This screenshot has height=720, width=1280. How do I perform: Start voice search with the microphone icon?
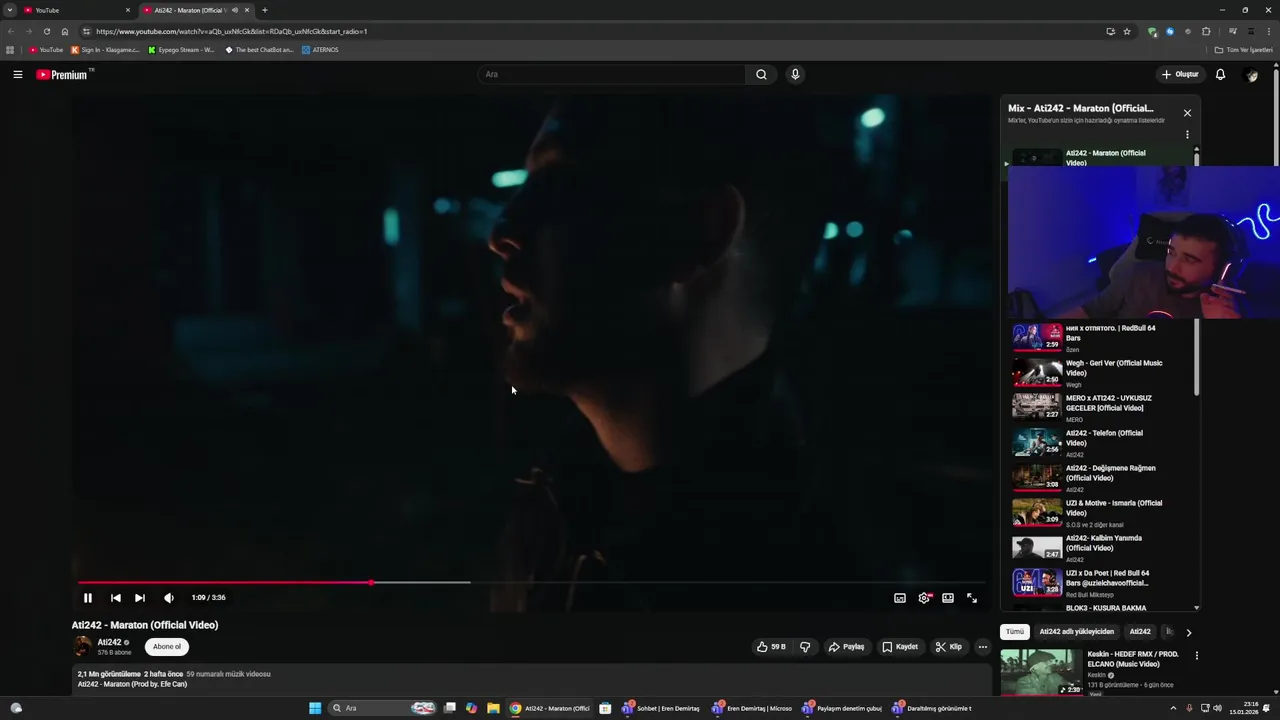coord(795,74)
